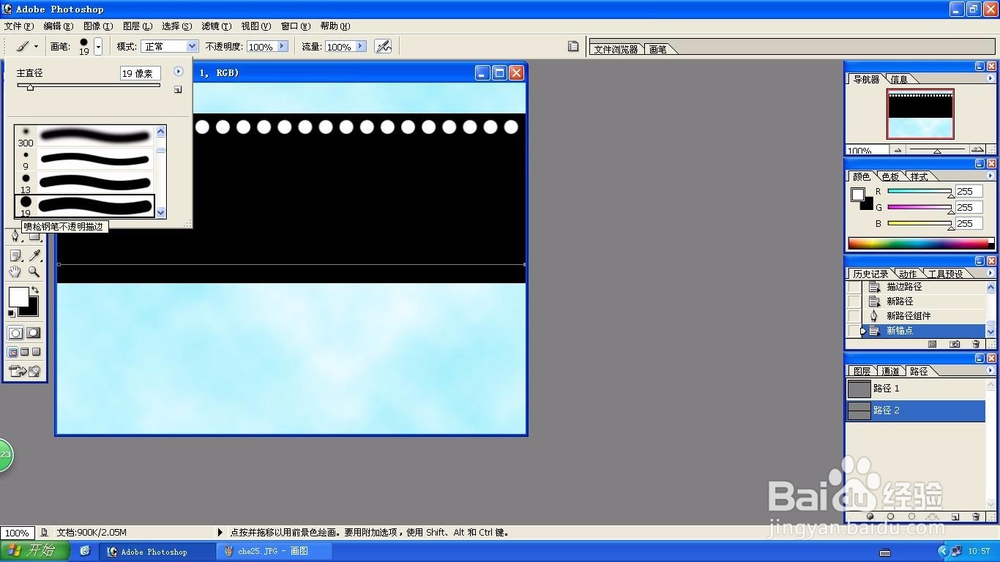Open the Mode 正常 dropdown
Screen dimensions: 1000x562
coord(191,46)
